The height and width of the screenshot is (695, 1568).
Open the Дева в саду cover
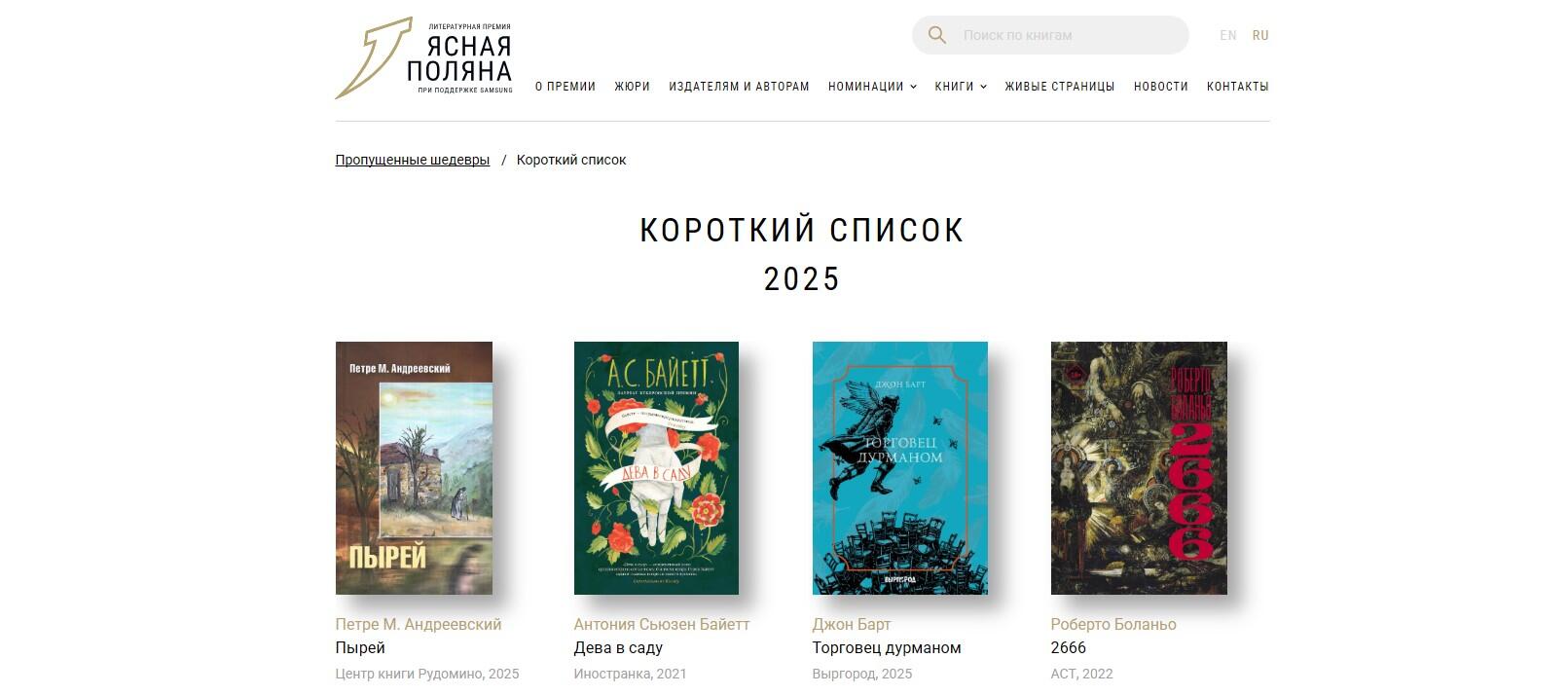click(x=656, y=468)
